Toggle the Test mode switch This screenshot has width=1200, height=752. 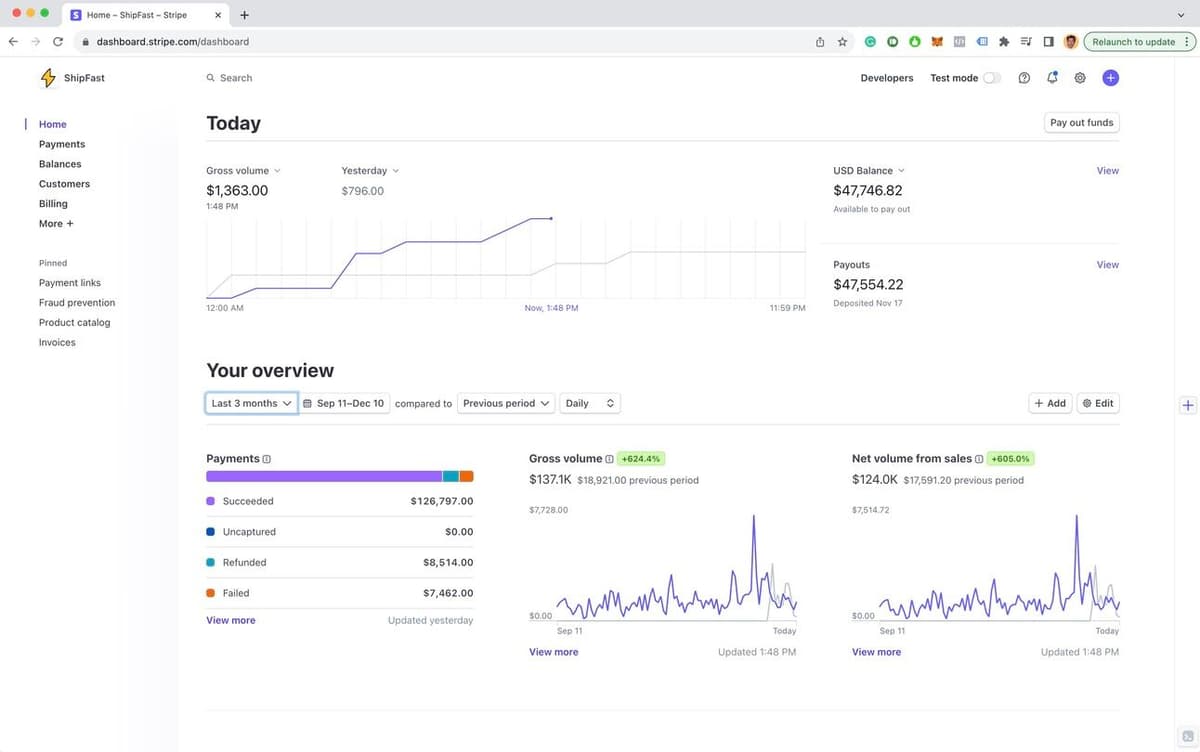pyautogui.click(x=991, y=78)
